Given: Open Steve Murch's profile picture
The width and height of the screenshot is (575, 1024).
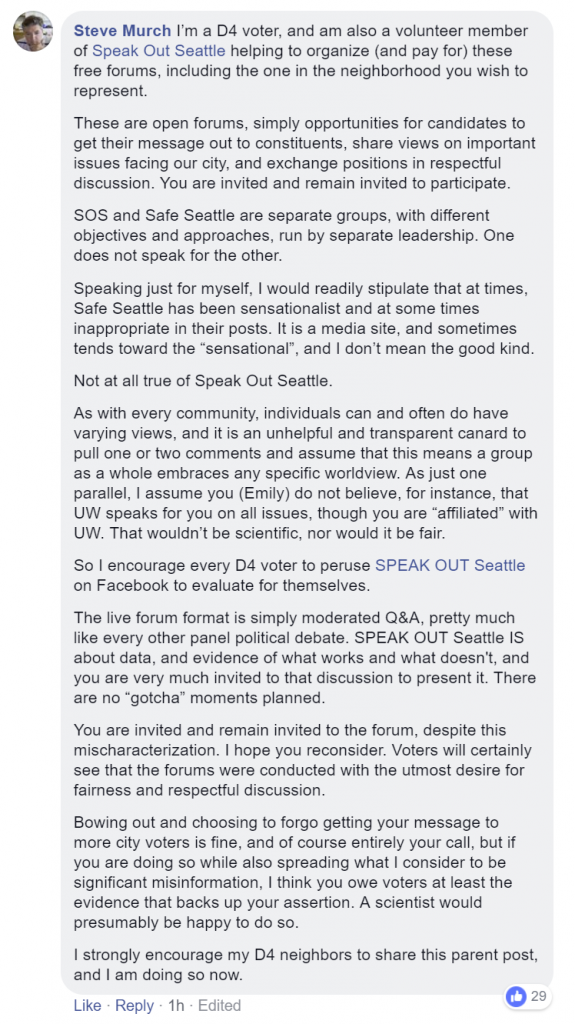Looking at the screenshot, I should [32, 31].
